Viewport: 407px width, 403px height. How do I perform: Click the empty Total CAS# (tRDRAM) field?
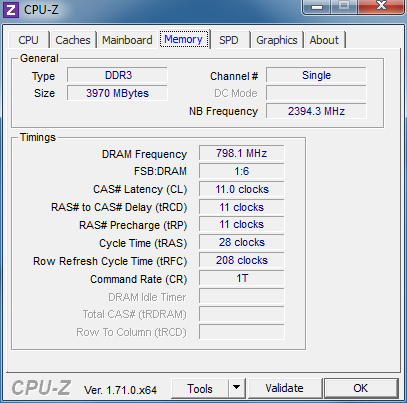coord(242,314)
